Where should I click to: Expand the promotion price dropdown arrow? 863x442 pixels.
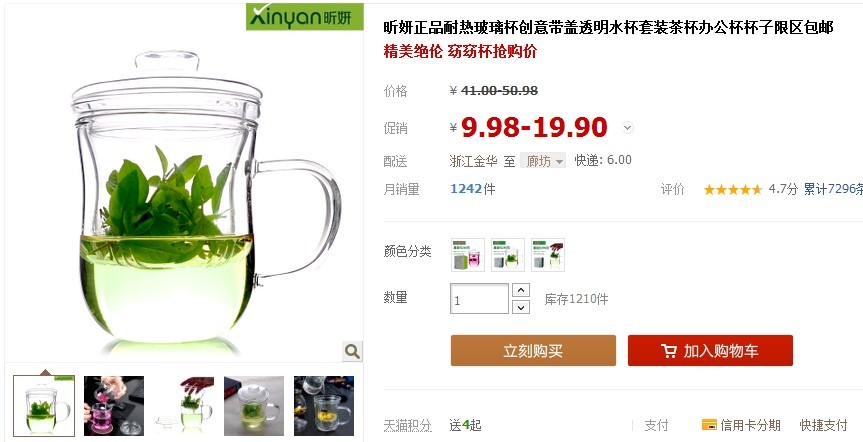point(627,128)
